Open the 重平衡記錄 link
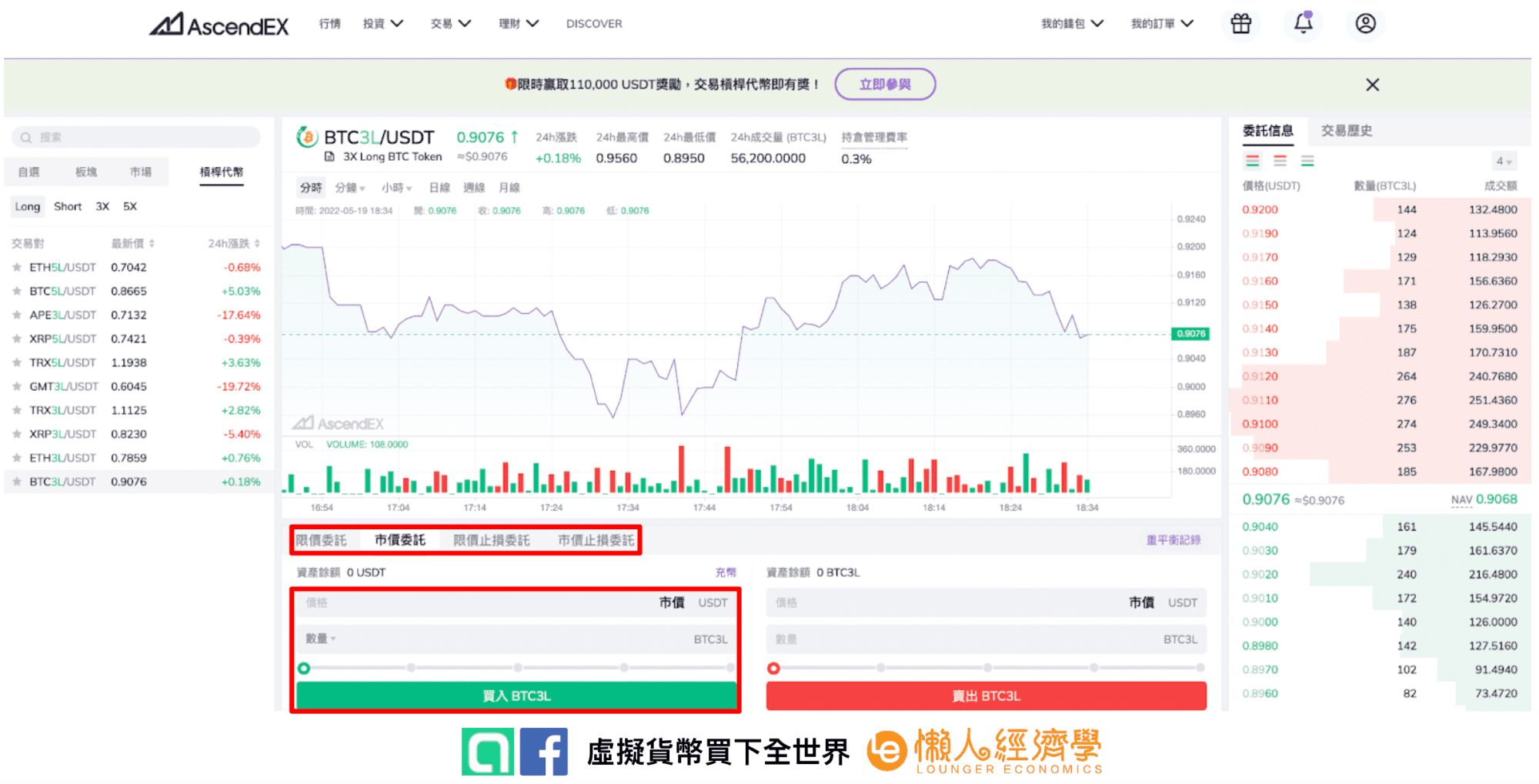 (1173, 540)
